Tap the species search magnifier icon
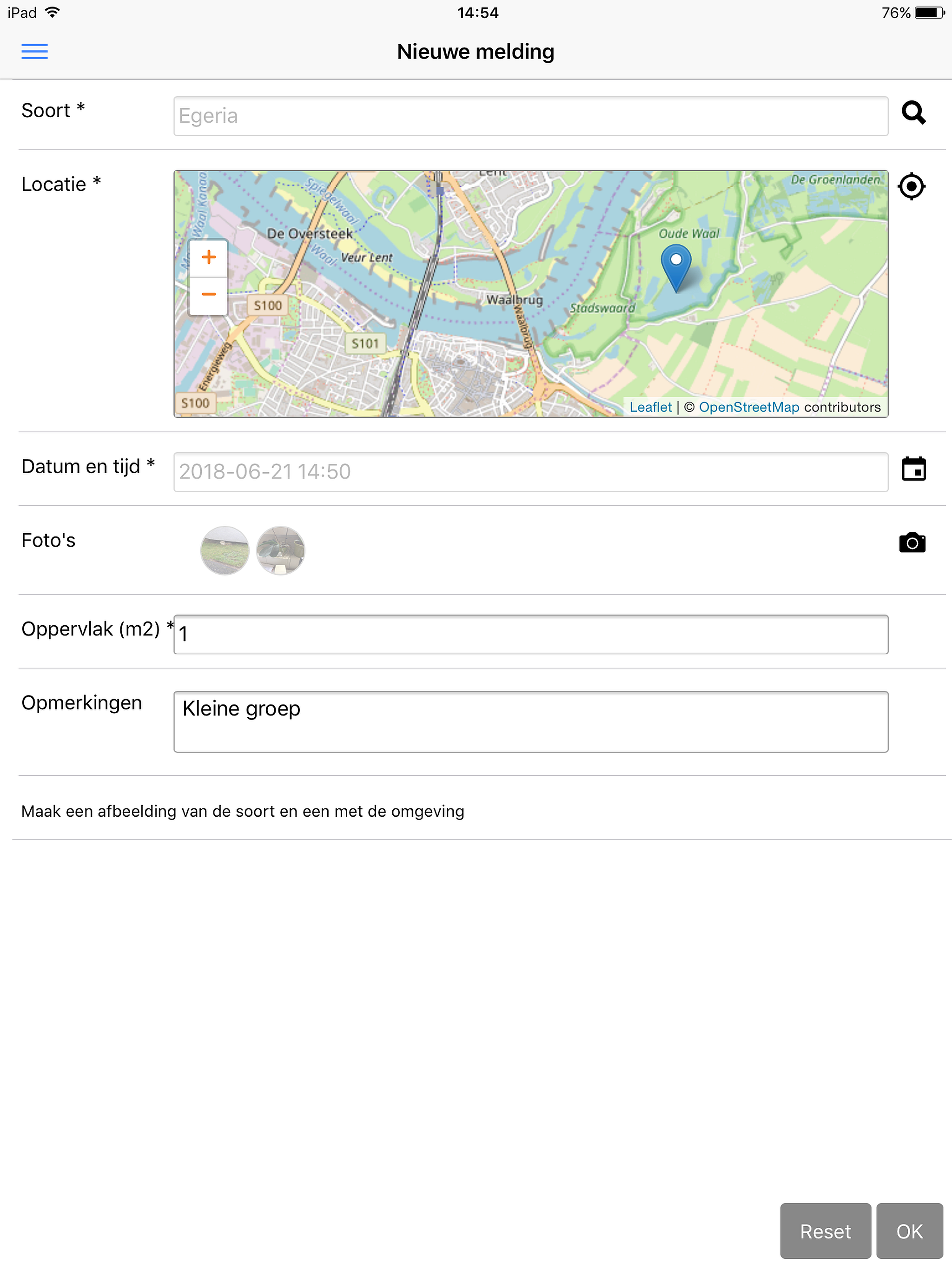The width and height of the screenshot is (952, 1270). click(913, 112)
